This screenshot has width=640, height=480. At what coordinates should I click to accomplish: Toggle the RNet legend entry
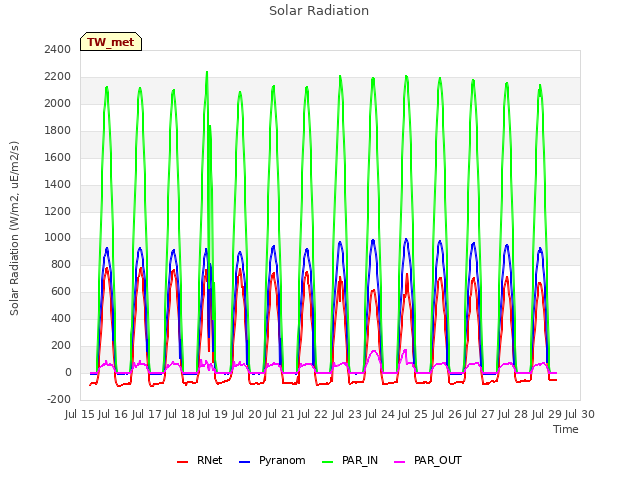click(x=200, y=460)
